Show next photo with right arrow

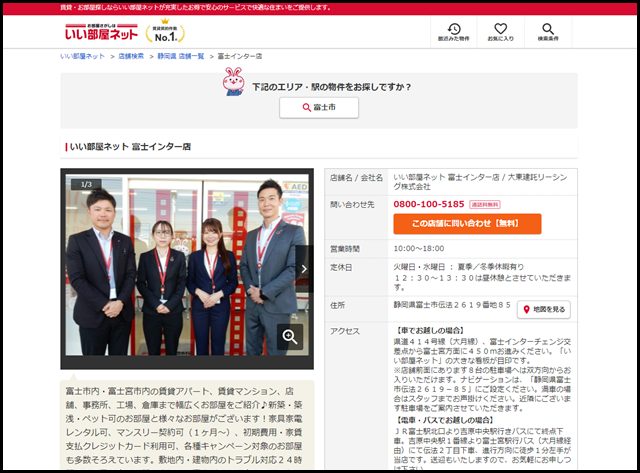pyautogui.click(x=304, y=268)
